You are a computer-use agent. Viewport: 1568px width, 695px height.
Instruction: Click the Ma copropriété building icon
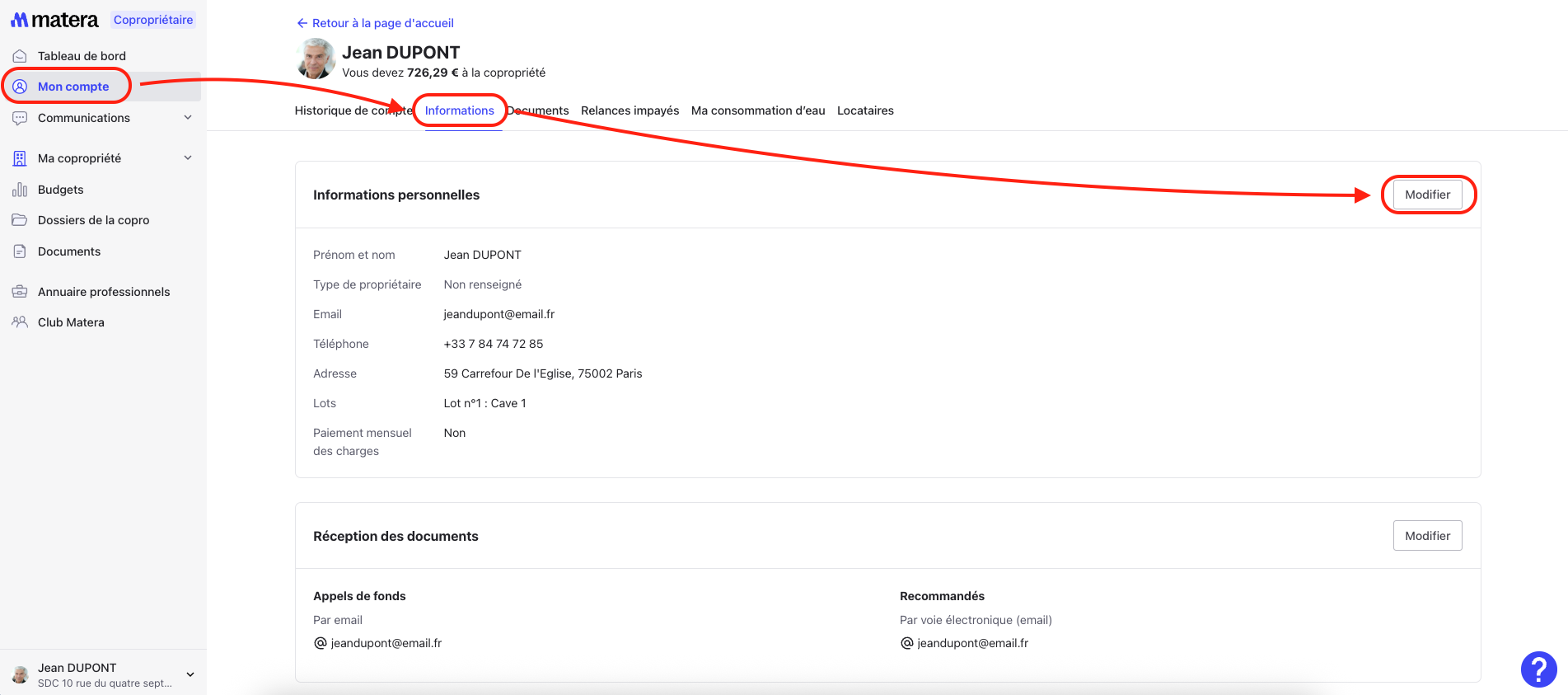(x=20, y=158)
